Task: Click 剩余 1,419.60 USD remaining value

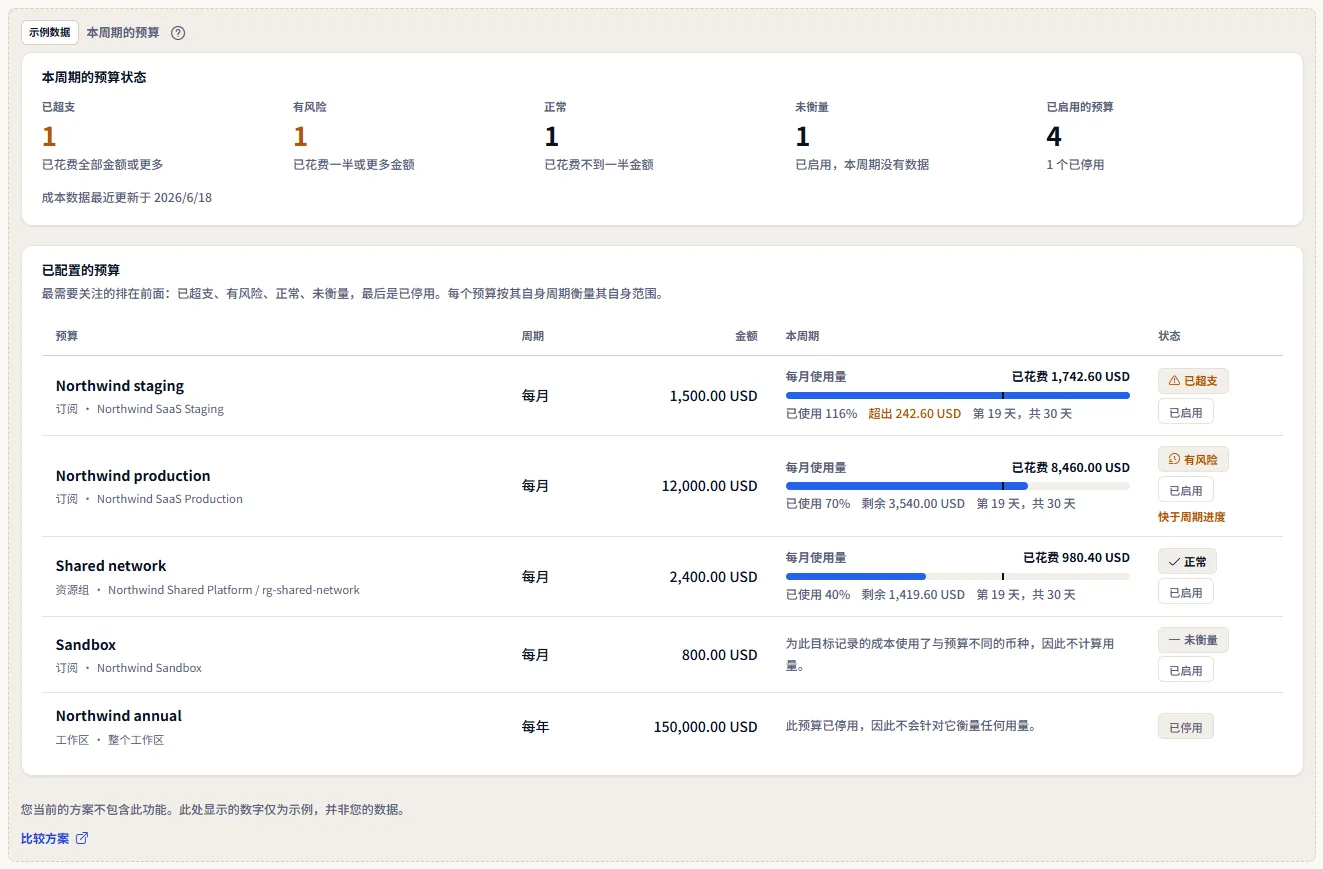Action: click(x=913, y=594)
